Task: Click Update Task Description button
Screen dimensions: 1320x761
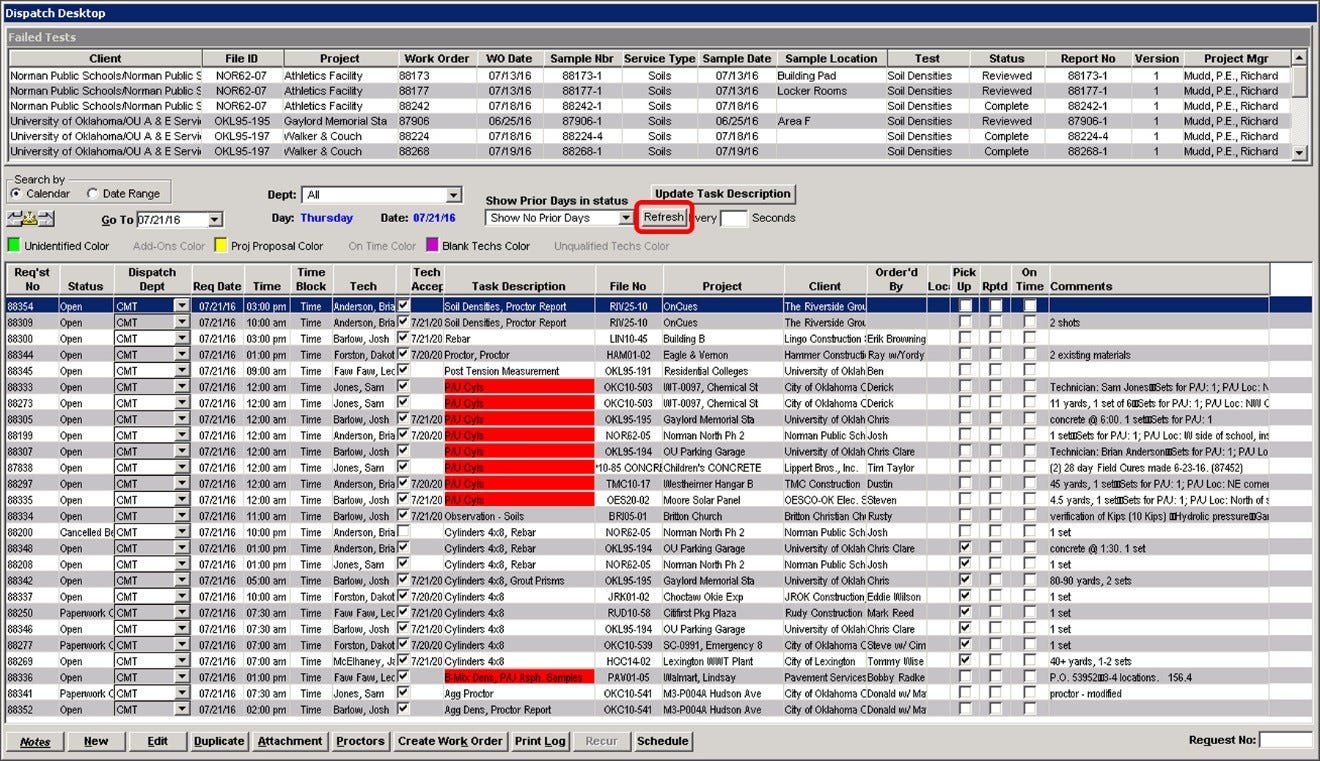Action: [723, 194]
